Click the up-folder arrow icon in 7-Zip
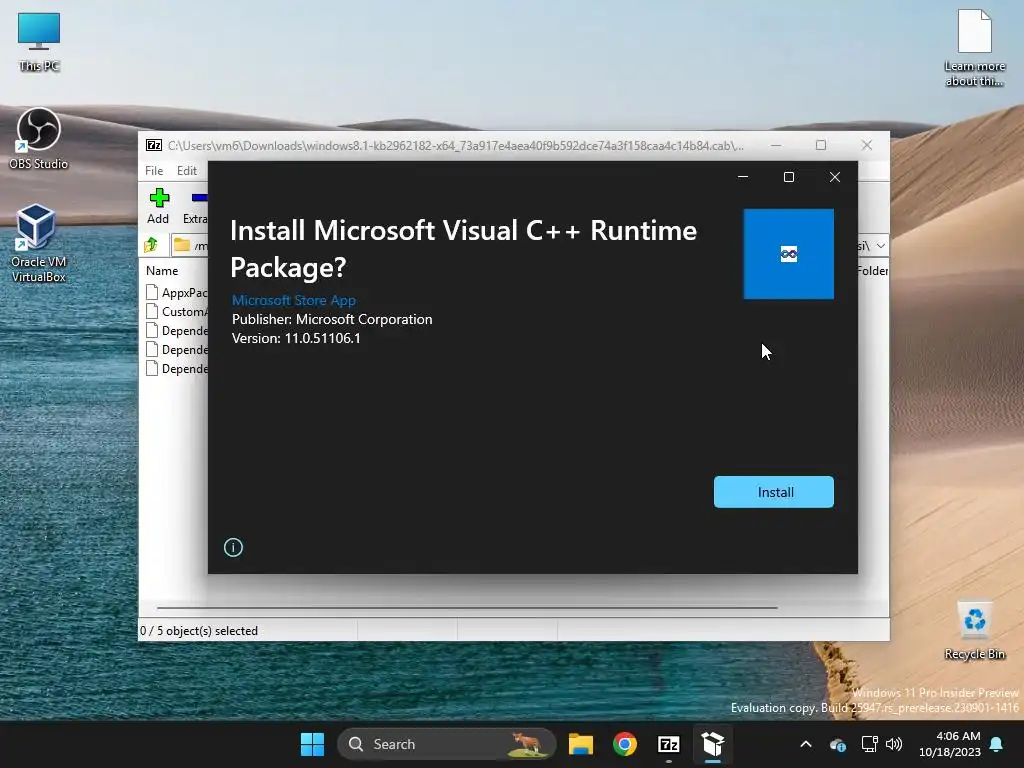 (152, 245)
